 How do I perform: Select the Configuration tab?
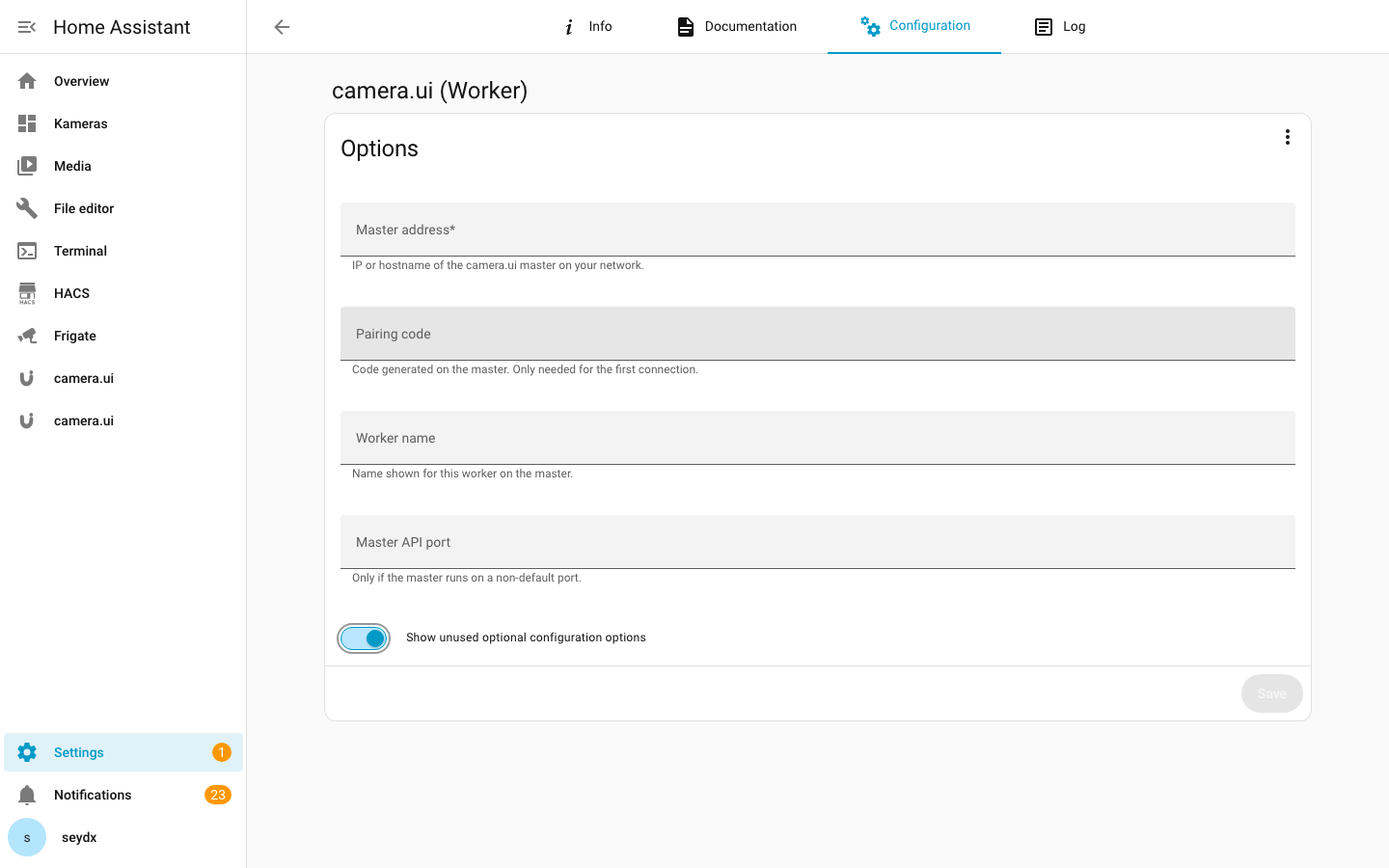tap(914, 27)
